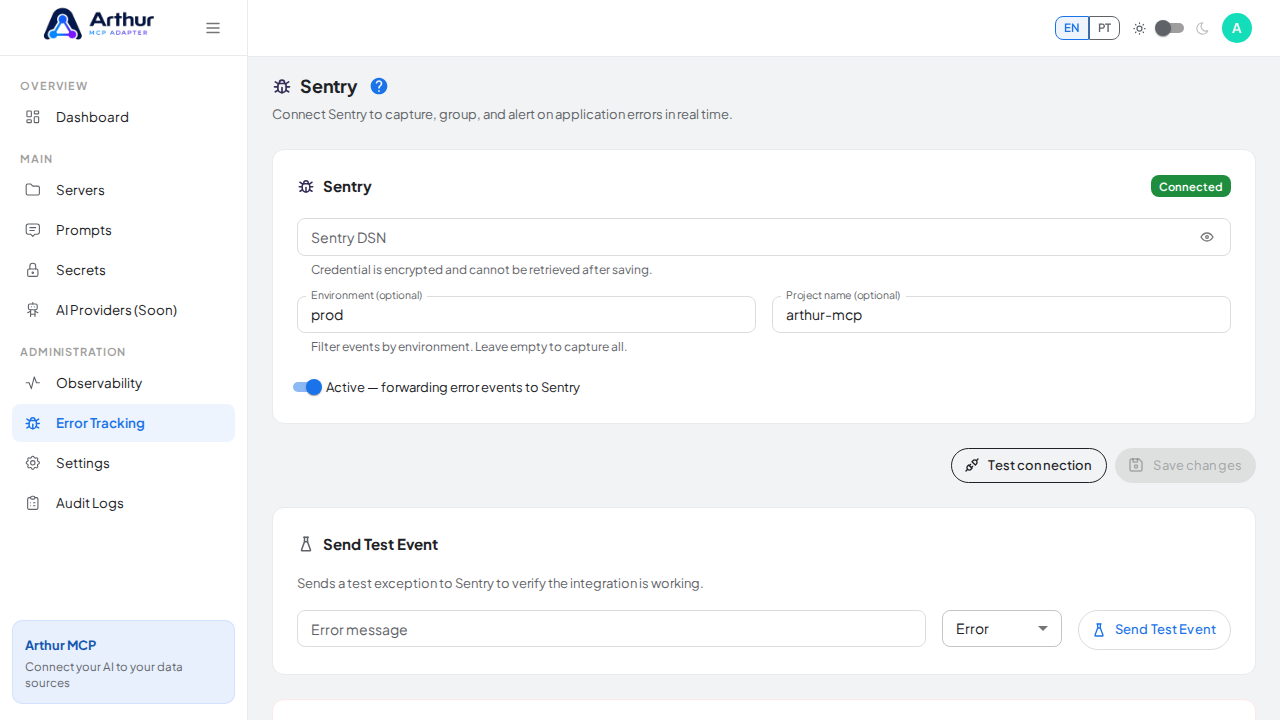The image size is (1280, 720).
Task: Switch language to EN
Action: [1072, 28]
